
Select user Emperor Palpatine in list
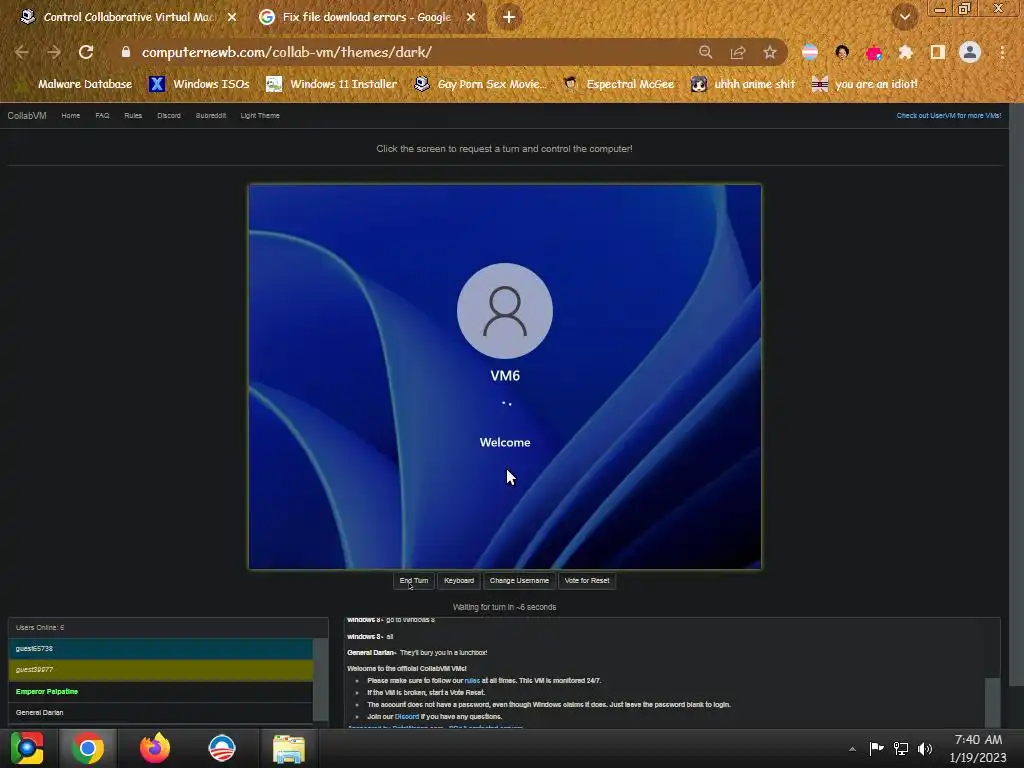(161, 692)
